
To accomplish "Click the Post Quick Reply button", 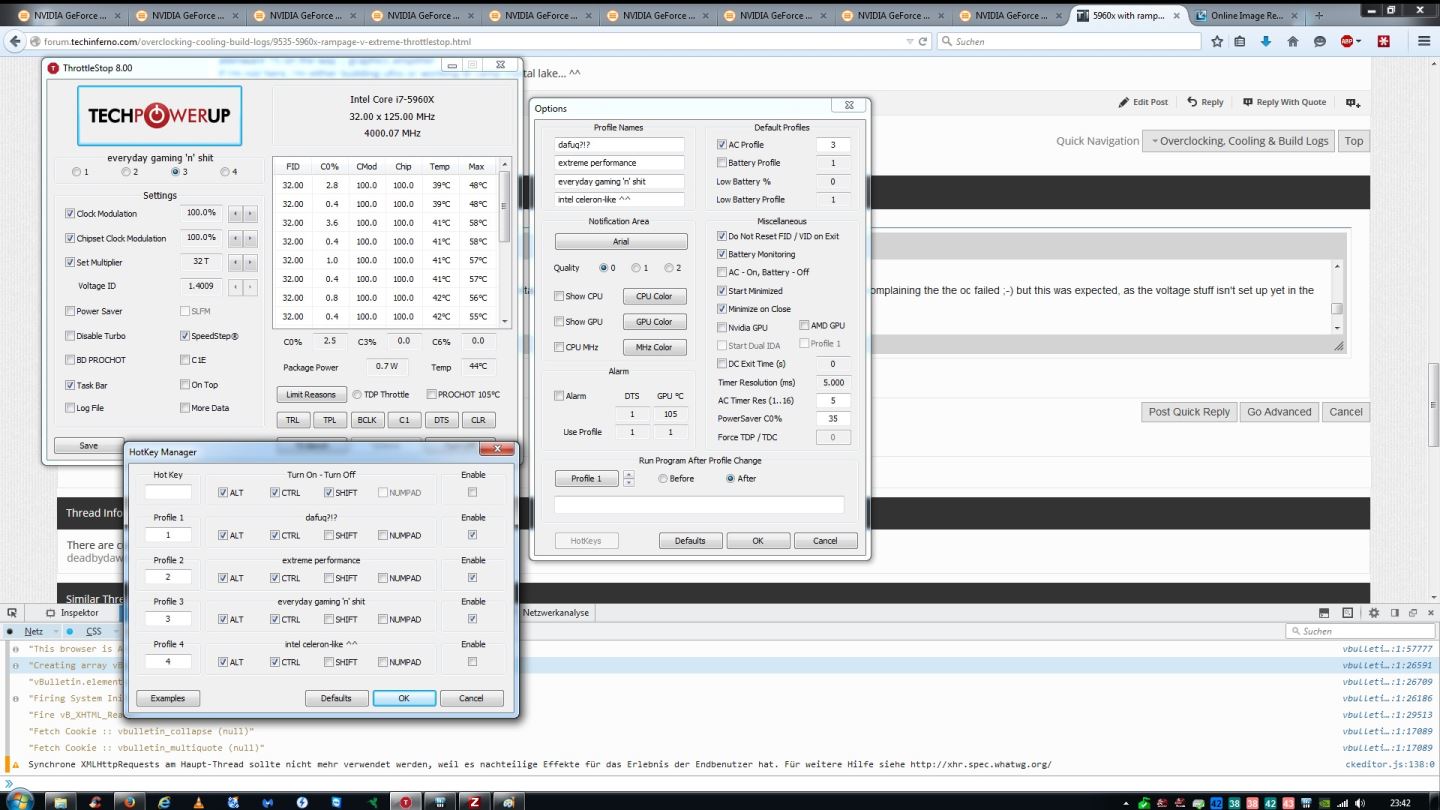I will 1189,411.
